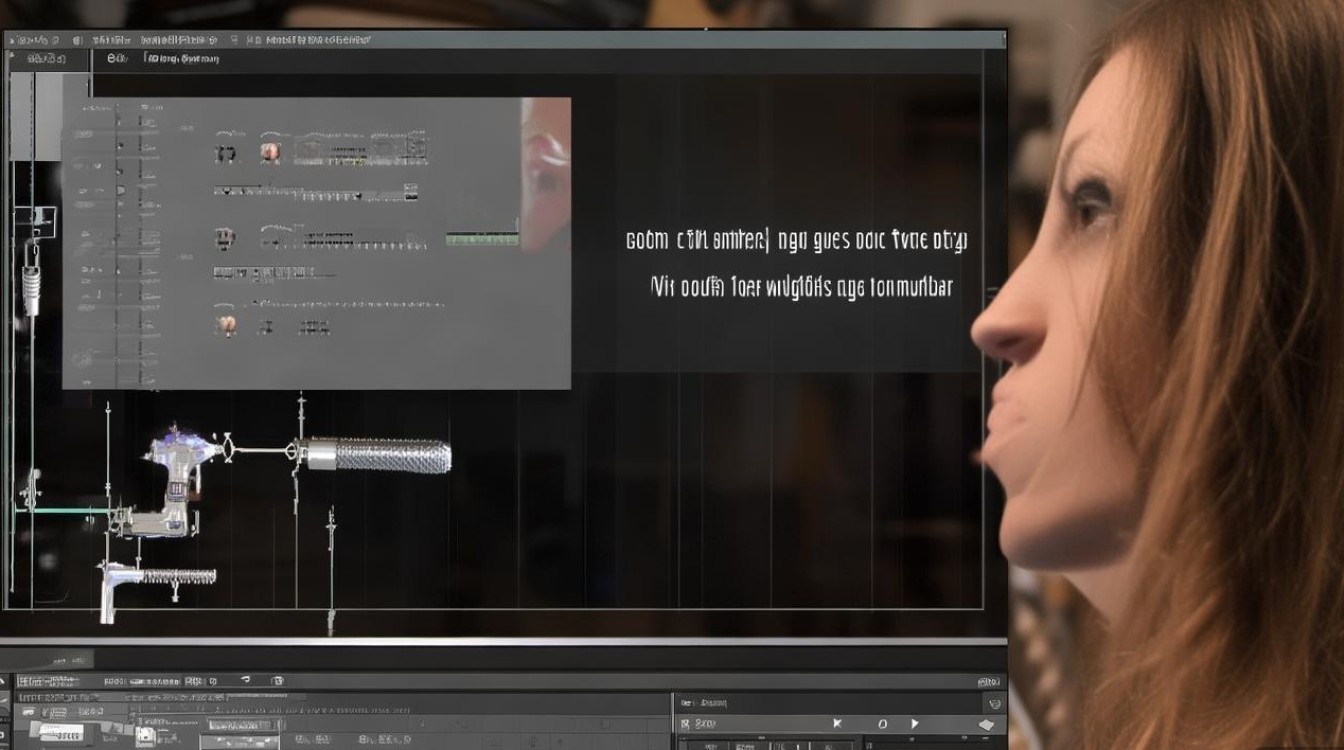Screen dimensions: 1344x750
Task: Click the dark icon in the third overlay row
Action: click(x=225, y=238)
